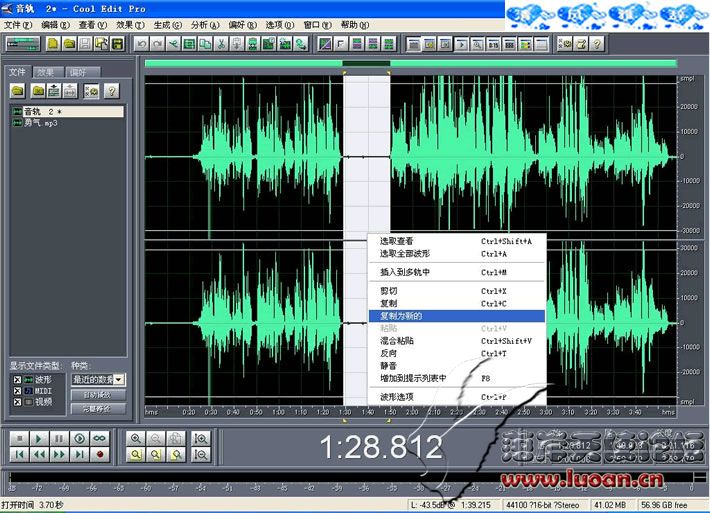Click the file panel help question icon
The width and height of the screenshot is (710, 513).
coord(111,91)
